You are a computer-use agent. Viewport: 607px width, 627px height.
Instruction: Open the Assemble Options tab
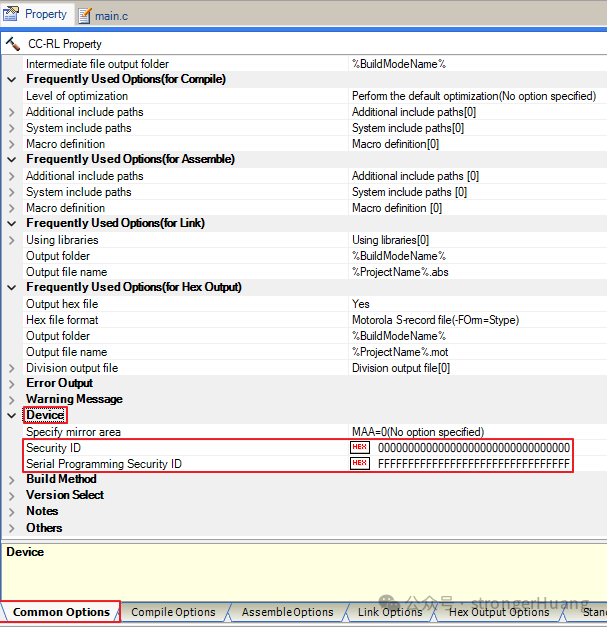287,612
